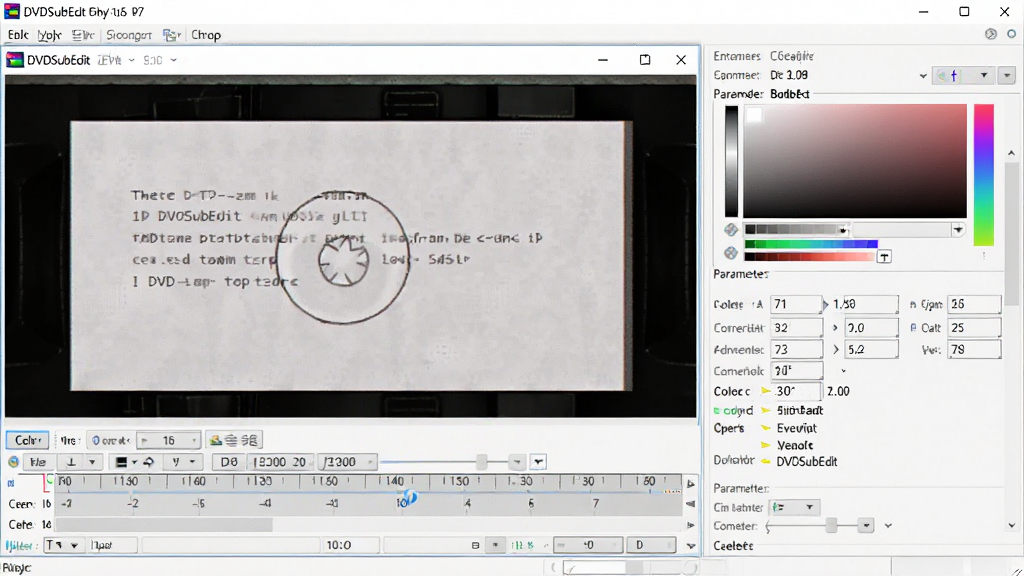Screen dimensions: 1024x576
Task: Click the yellow icon beside DVDSubEdit entry
Action: tap(766, 462)
